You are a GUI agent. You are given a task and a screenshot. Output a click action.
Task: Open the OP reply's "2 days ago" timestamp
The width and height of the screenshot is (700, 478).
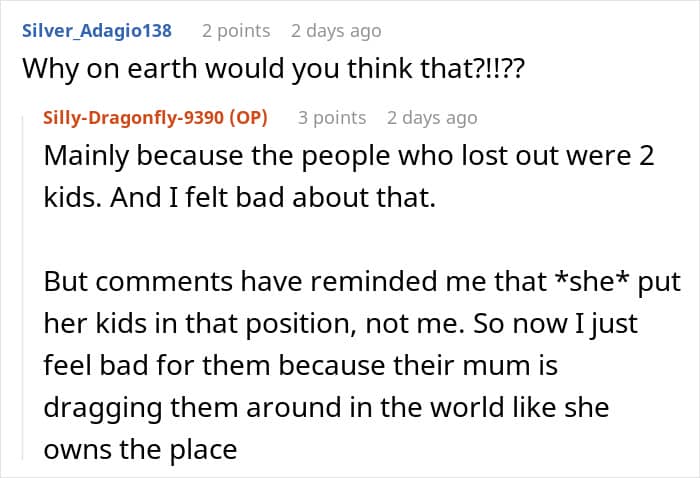click(432, 117)
